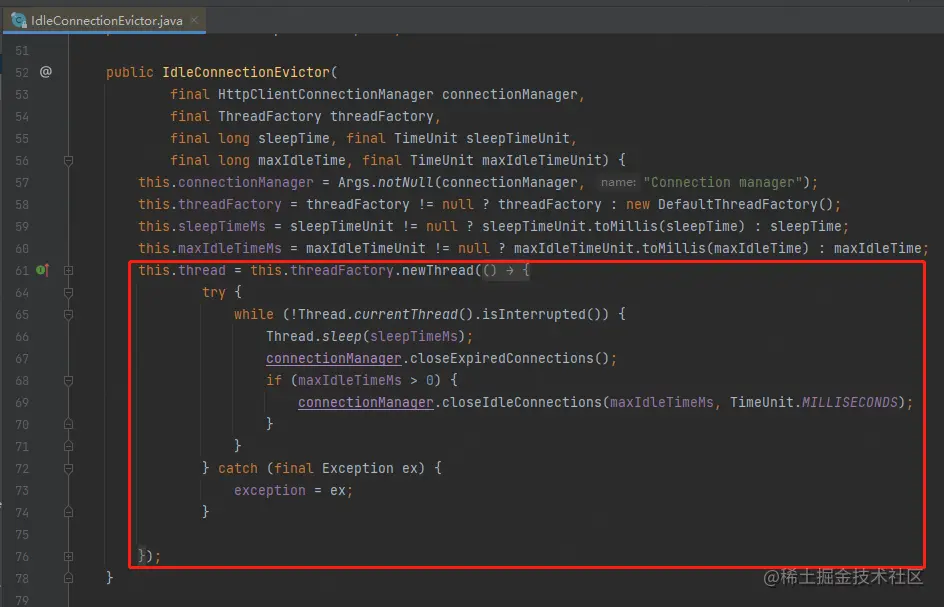Click DefaultThreadFactory on line 58
The height and width of the screenshot is (607, 944).
tap(738, 205)
